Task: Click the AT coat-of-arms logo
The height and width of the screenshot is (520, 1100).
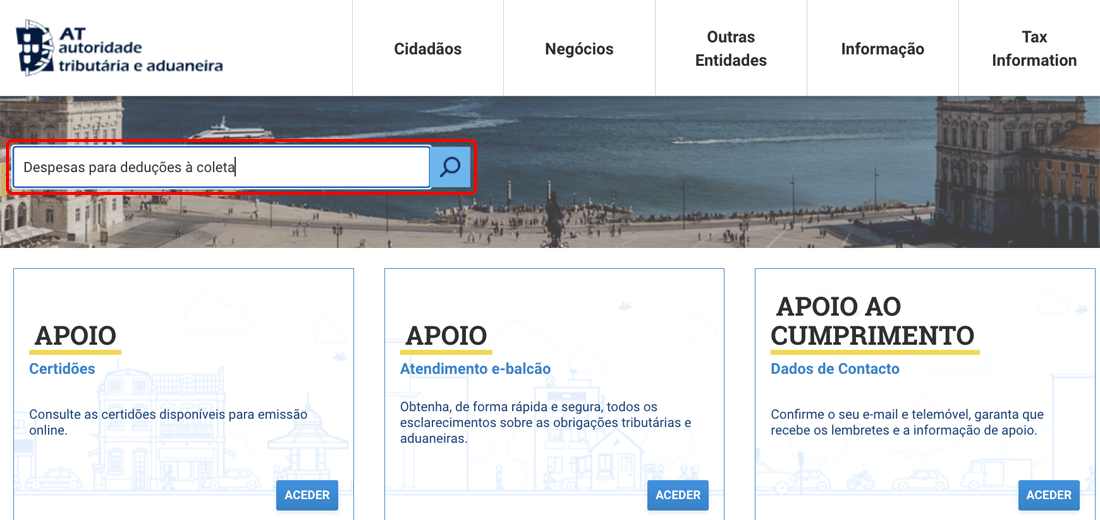Action: [36, 48]
